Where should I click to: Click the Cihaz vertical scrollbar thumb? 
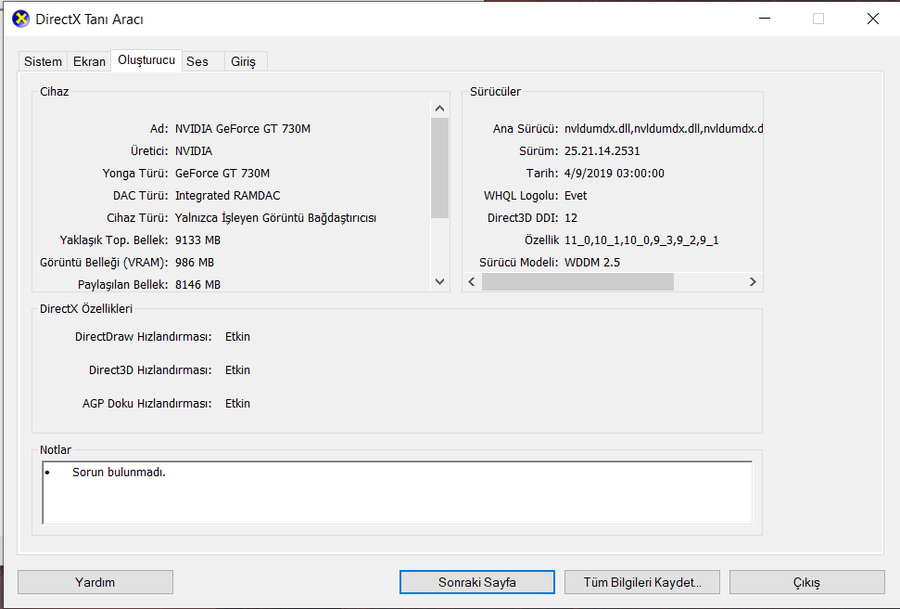point(440,168)
